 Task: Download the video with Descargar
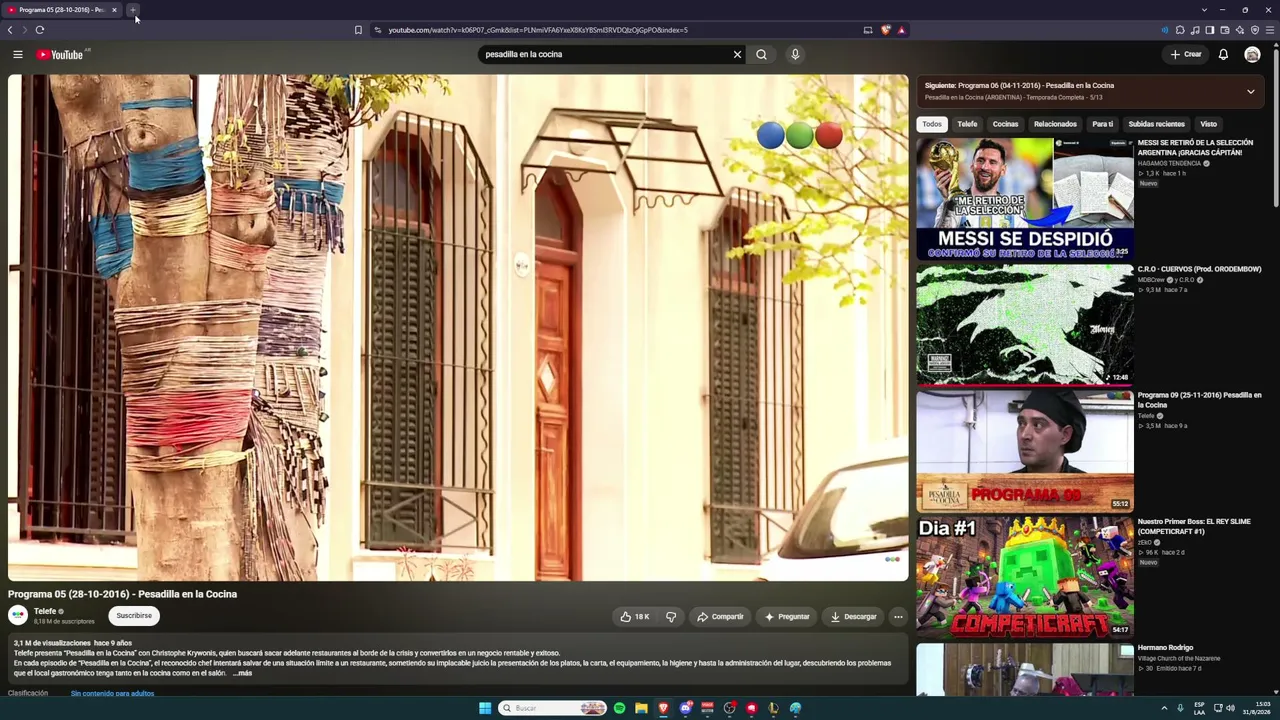pos(853,617)
